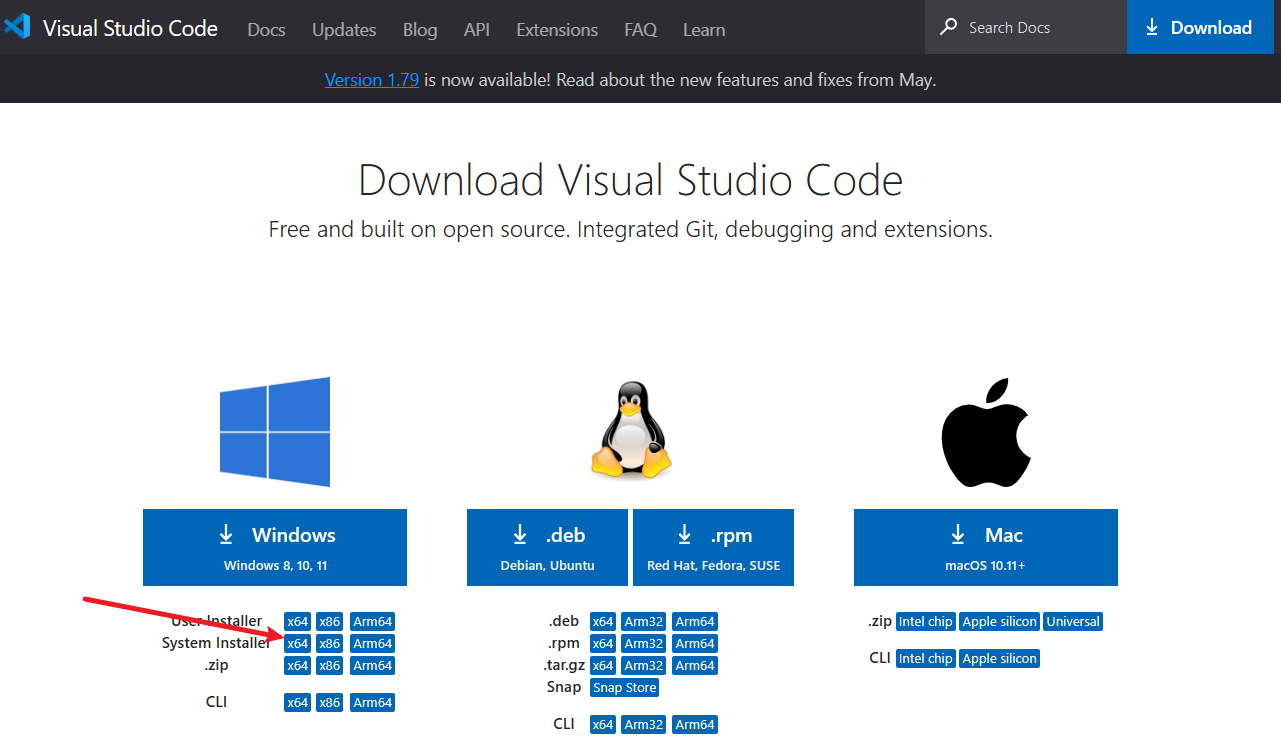Go to the Blog page
This screenshot has width=1281, height=738.
[x=420, y=29]
